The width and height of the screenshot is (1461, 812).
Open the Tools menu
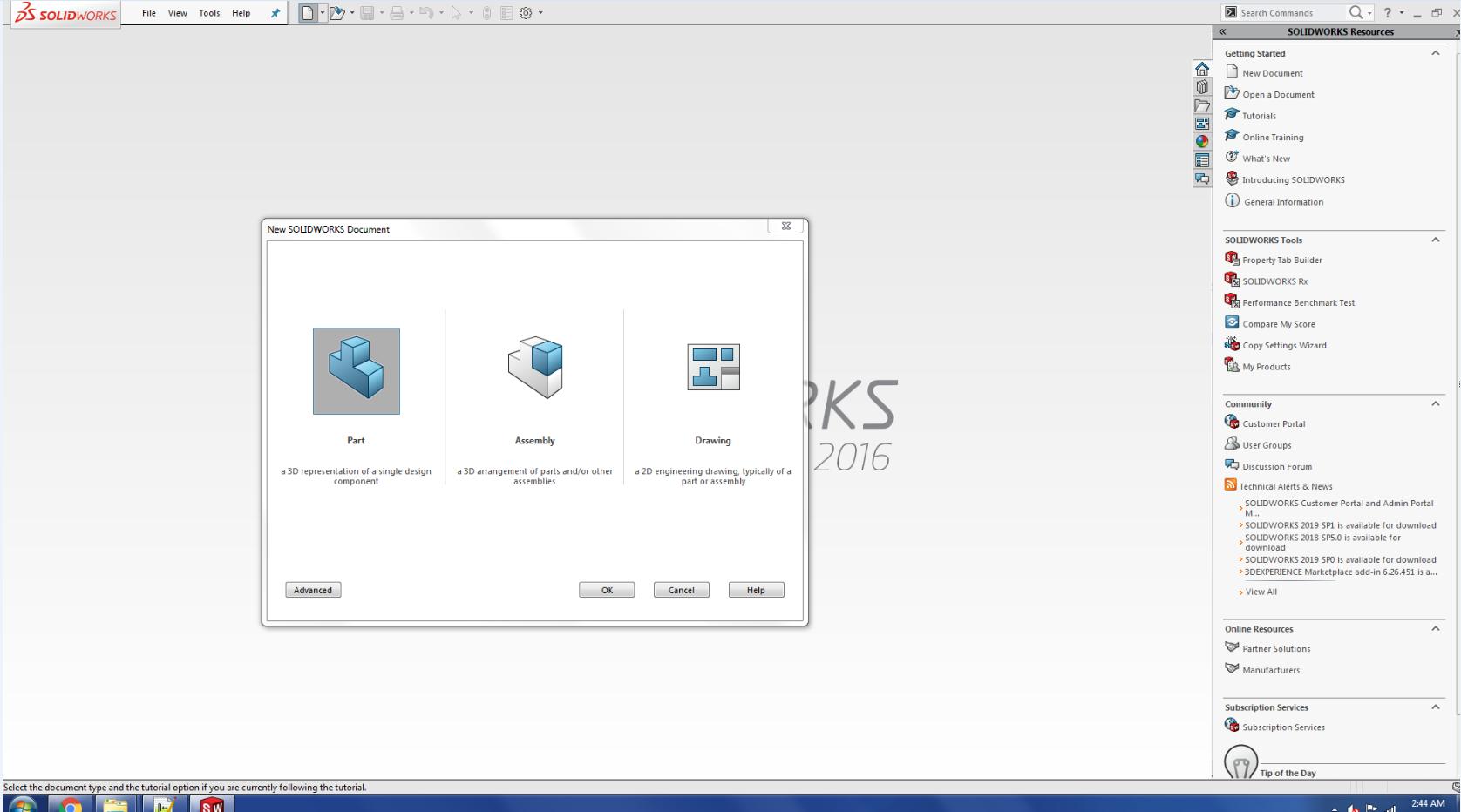pyautogui.click(x=209, y=13)
